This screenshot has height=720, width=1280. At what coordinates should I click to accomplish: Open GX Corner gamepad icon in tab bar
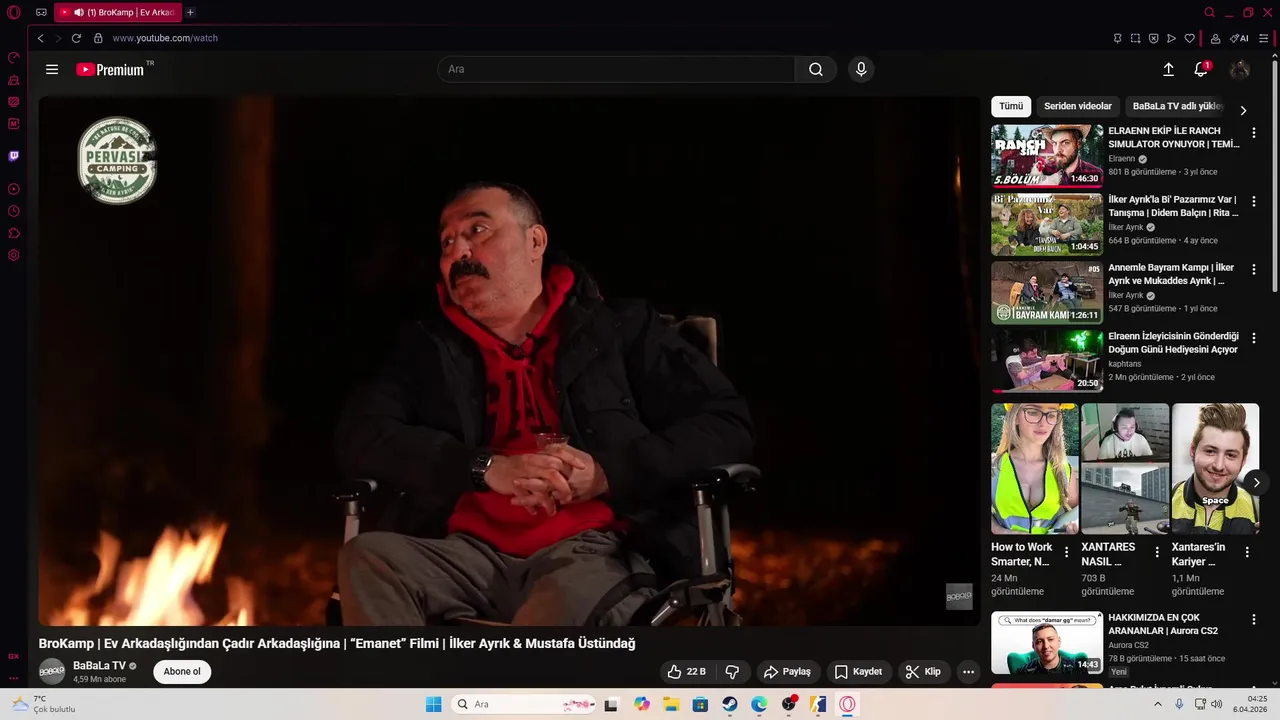[41, 13]
